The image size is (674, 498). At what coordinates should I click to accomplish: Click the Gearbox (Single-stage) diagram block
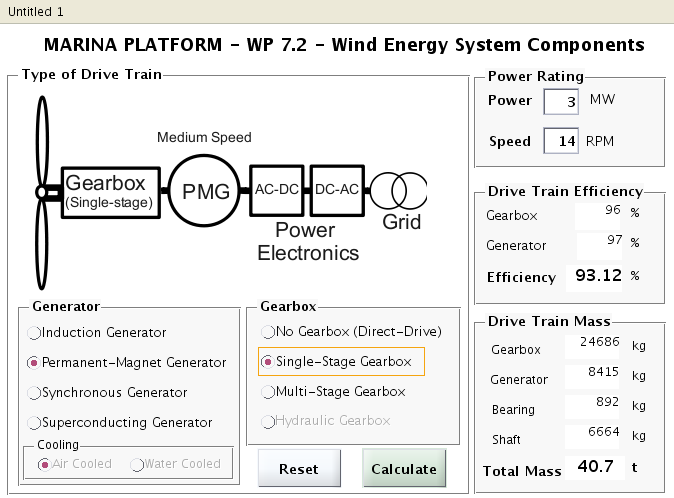coord(108,191)
